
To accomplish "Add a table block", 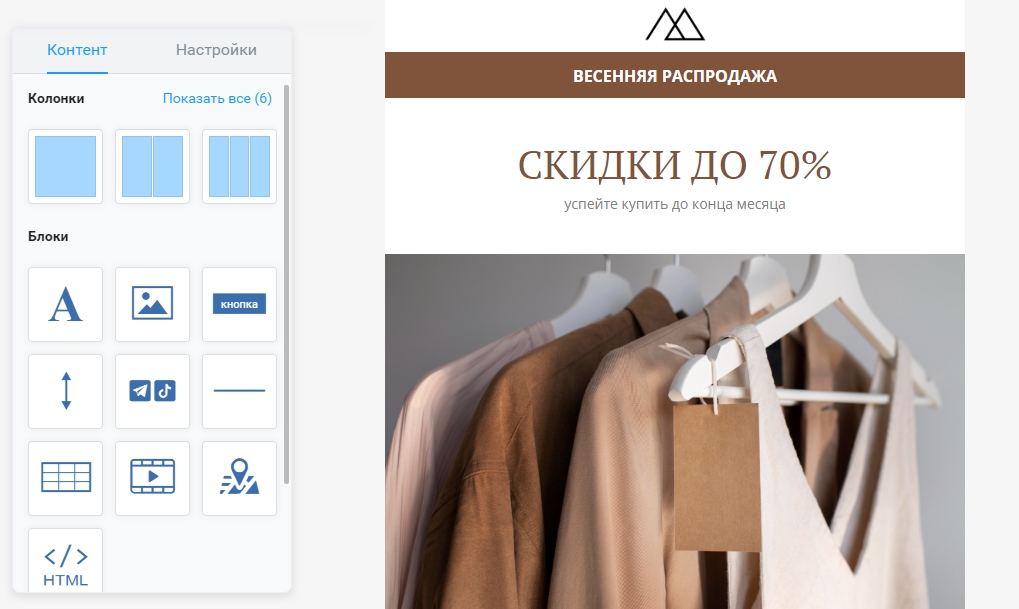I will coord(65,478).
